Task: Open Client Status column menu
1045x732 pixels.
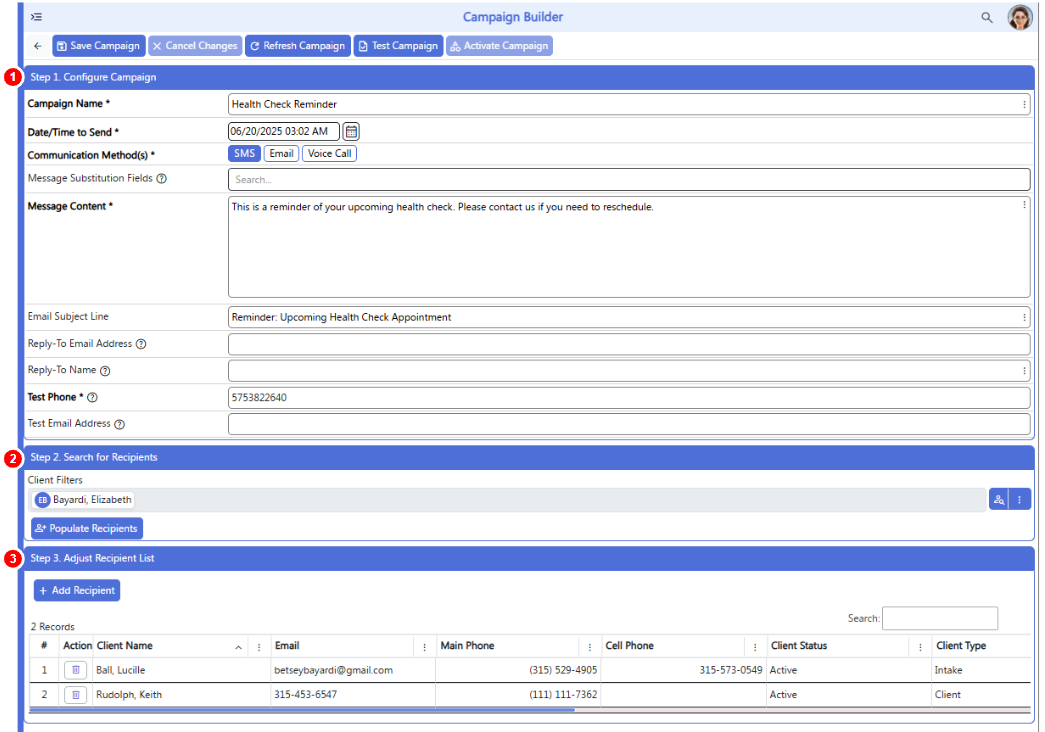Action: [920, 647]
